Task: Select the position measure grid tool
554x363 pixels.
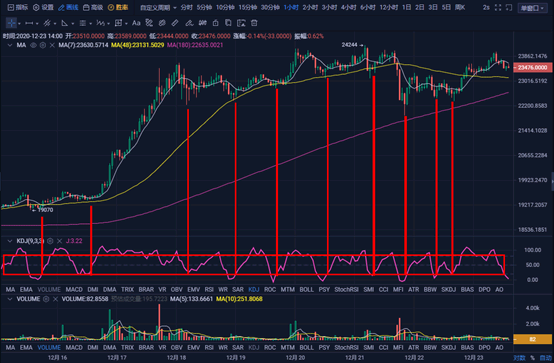Action: coord(118,23)
